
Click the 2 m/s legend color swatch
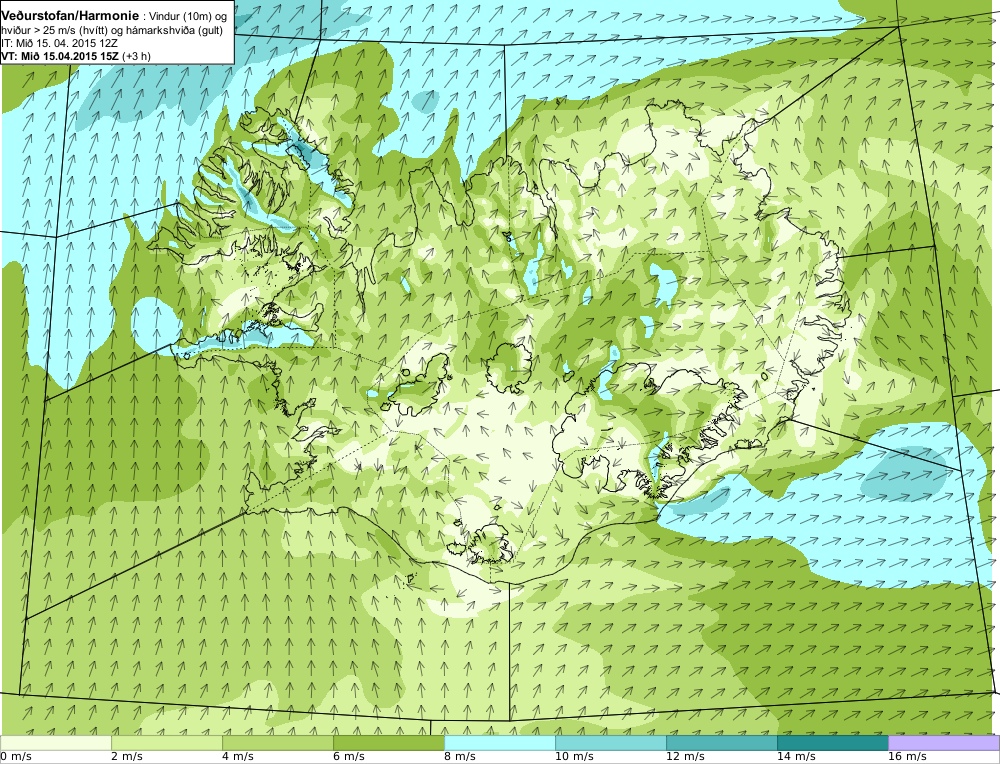(x=167, y=742)
